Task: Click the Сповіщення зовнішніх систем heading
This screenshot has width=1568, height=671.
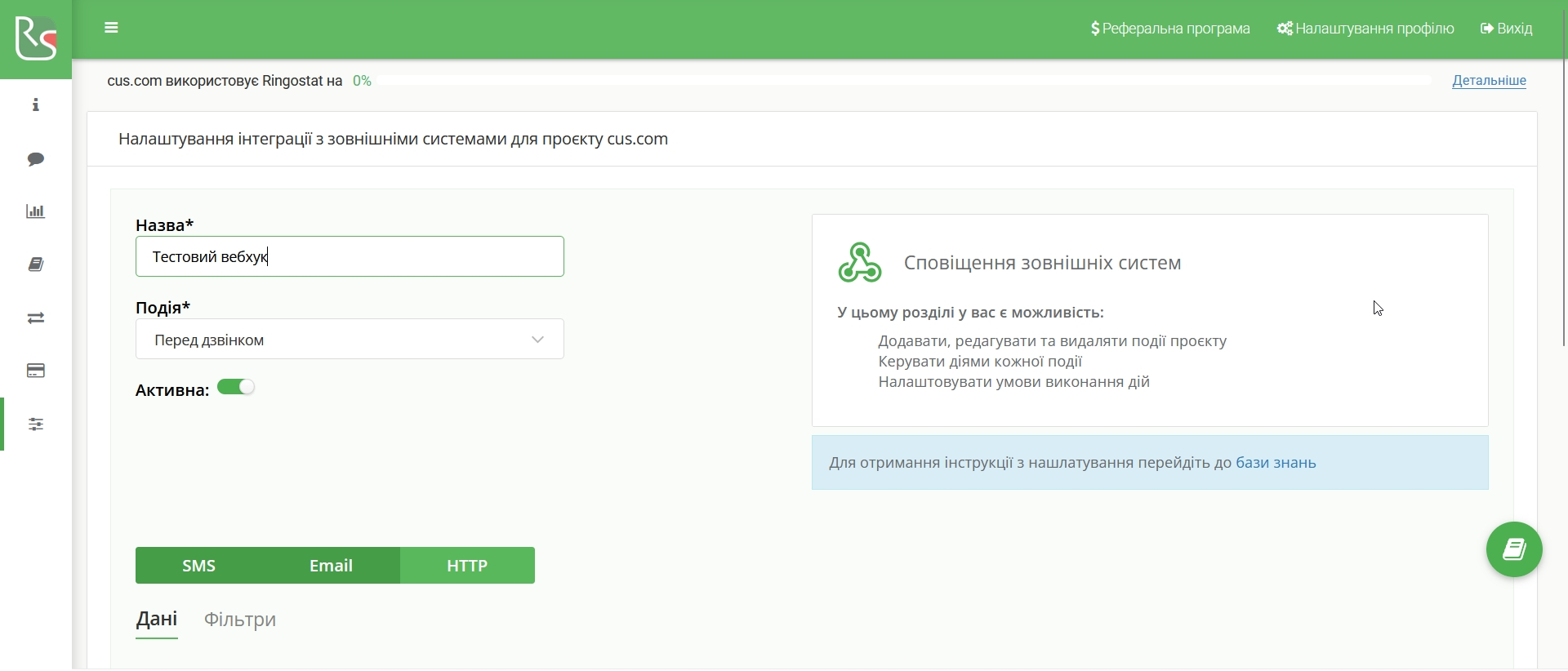Action: tap(1042, 263)
